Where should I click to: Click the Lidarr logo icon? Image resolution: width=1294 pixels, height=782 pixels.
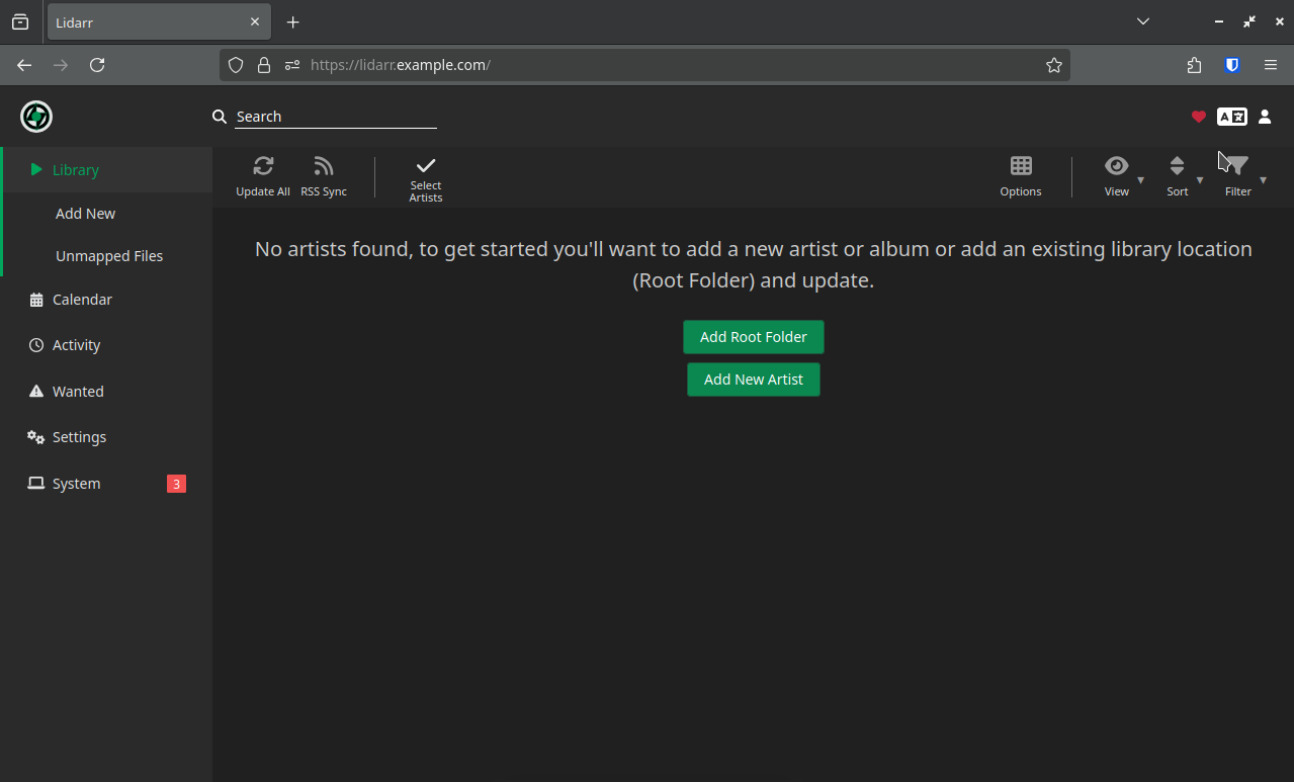[x=36, y=117]
